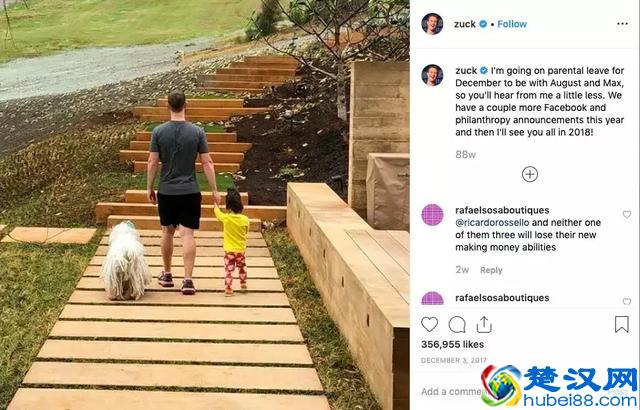This screenshot has width=640, height=410.
Task: Share post using upload arrow icon
Action: pyautogui.click(x=484, y=324)
